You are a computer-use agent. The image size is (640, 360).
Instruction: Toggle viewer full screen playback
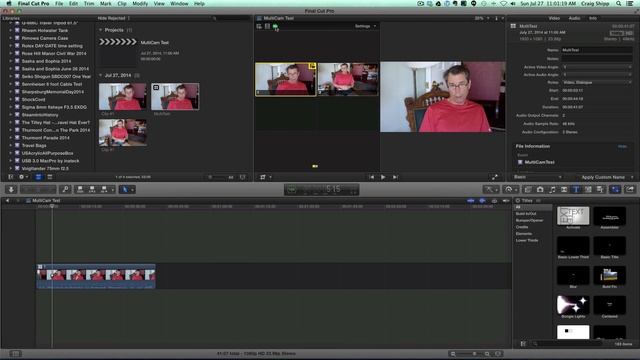click(x=495, y=177)
